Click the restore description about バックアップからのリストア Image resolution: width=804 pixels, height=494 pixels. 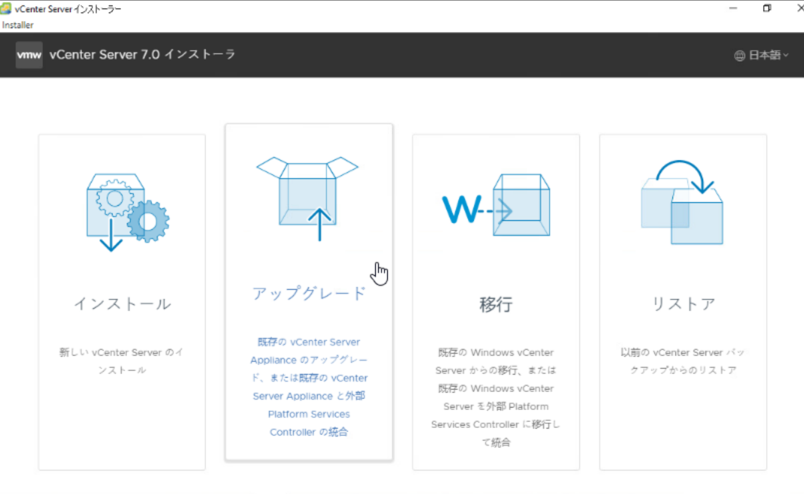click(683, 361)
